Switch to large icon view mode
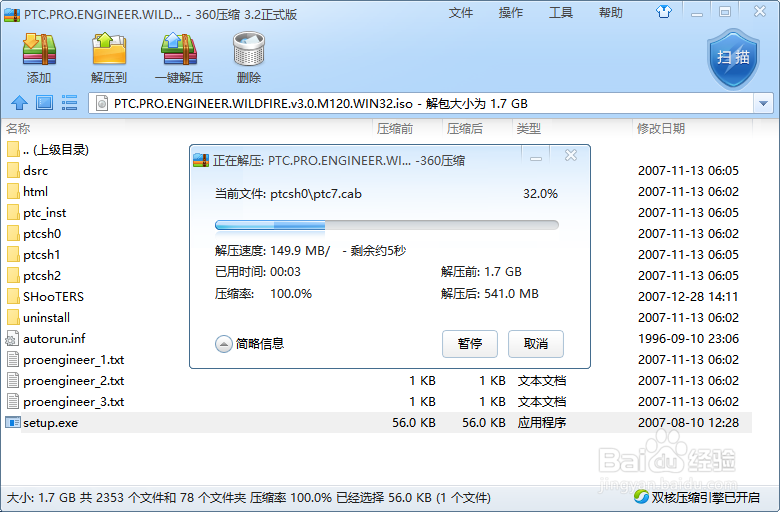 [44, 103]
